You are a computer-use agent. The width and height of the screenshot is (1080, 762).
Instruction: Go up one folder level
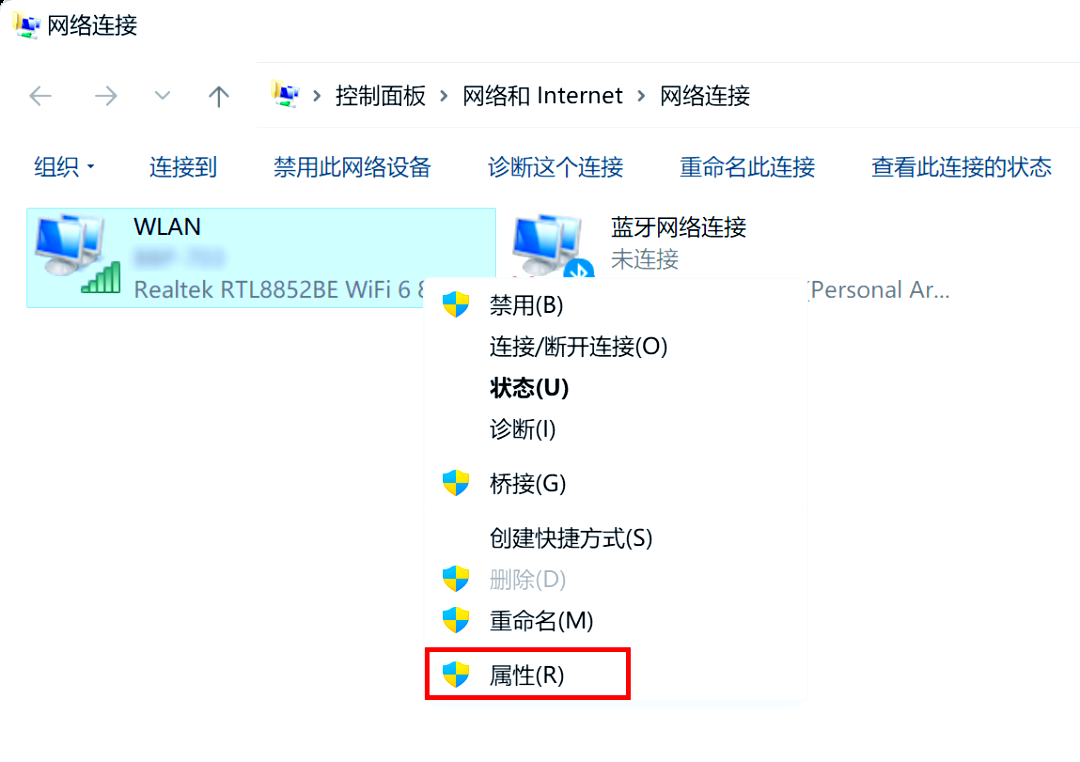[x=218, y=96]
